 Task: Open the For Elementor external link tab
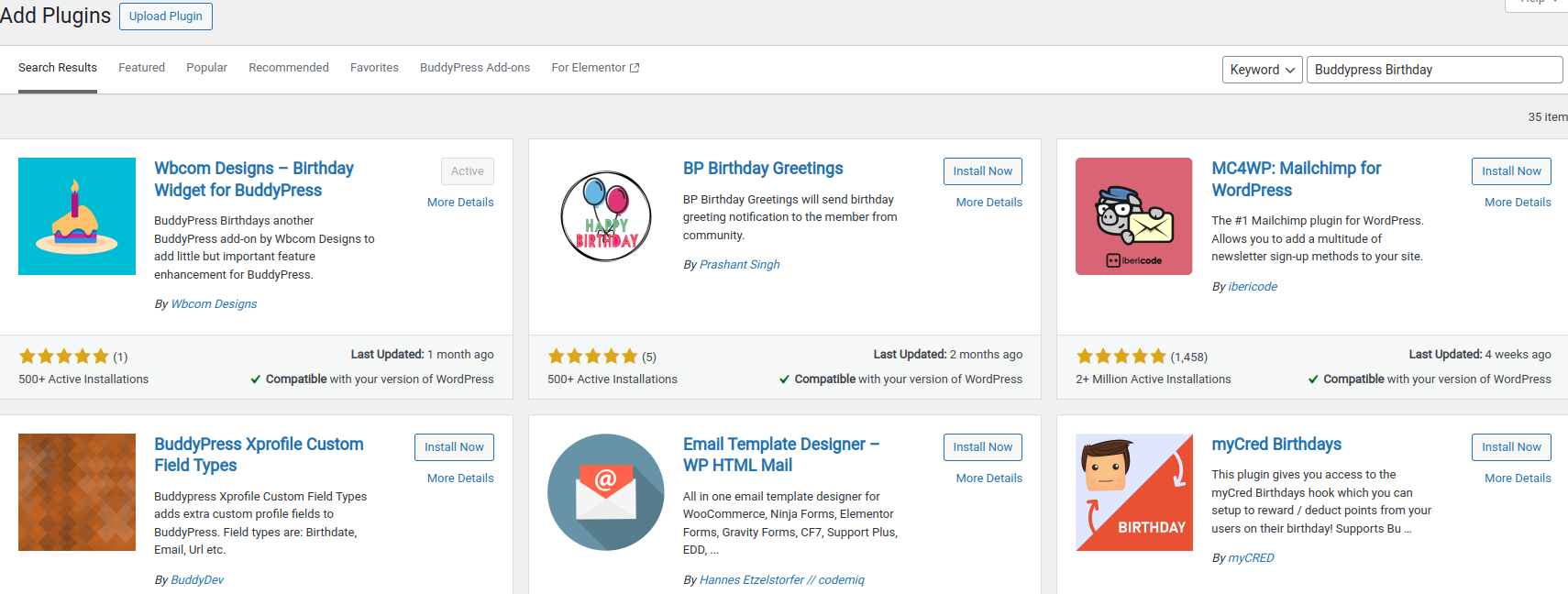(x=594, y=68)
